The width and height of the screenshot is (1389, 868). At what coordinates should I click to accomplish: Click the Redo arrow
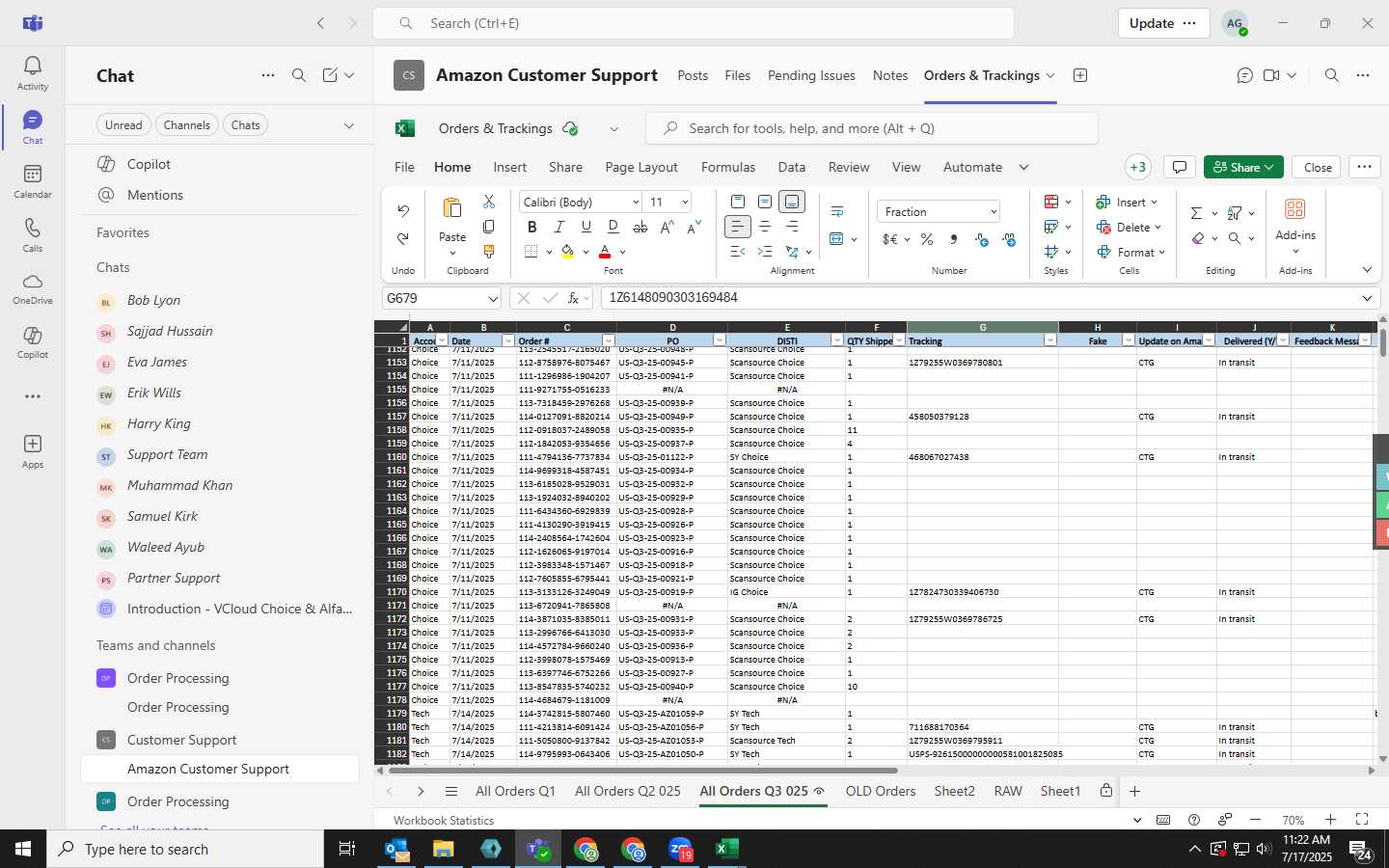pyautogui.click(x=403, y=238)
